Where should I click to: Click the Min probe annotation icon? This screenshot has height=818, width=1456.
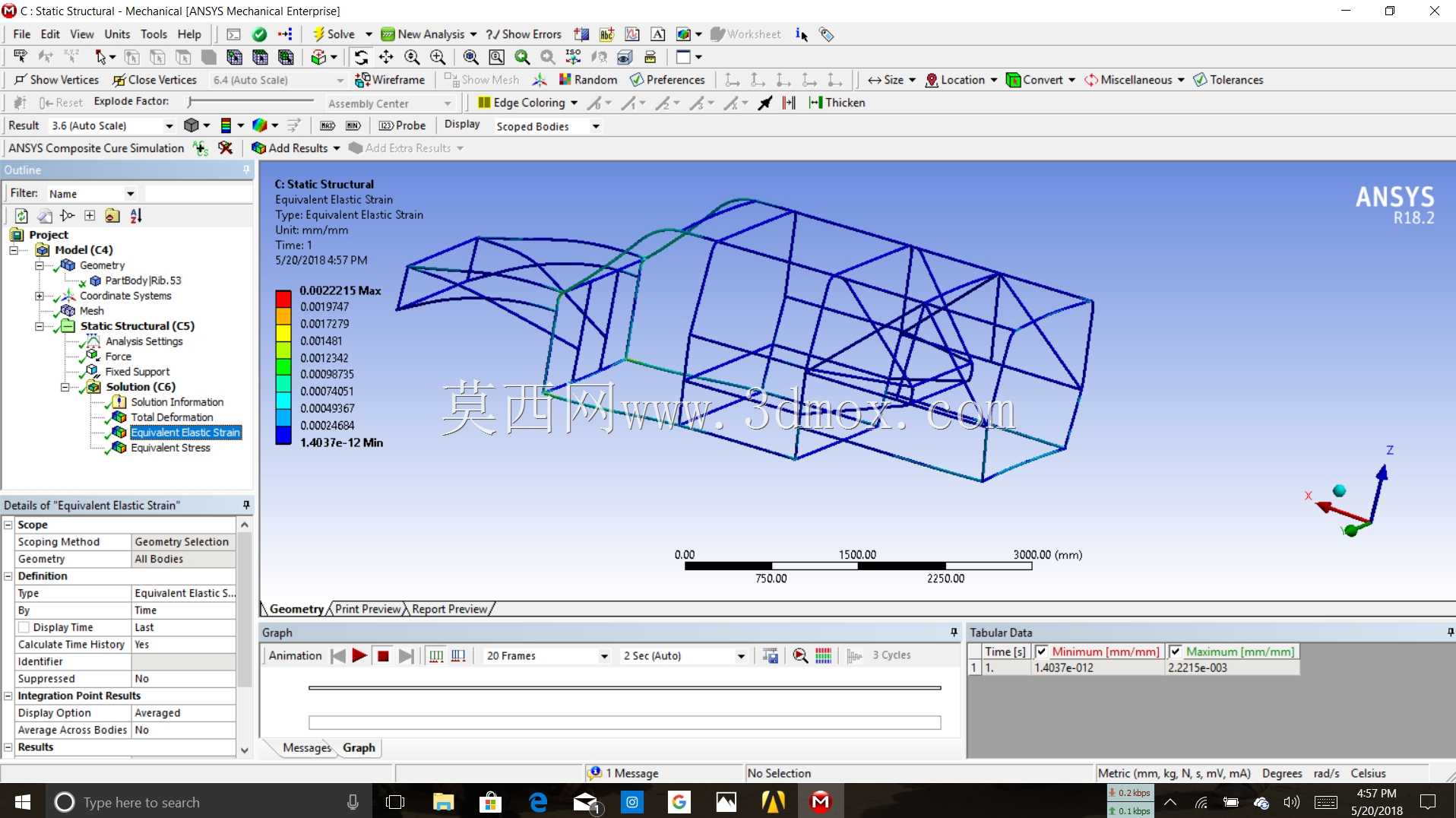(x=353, y=125)
